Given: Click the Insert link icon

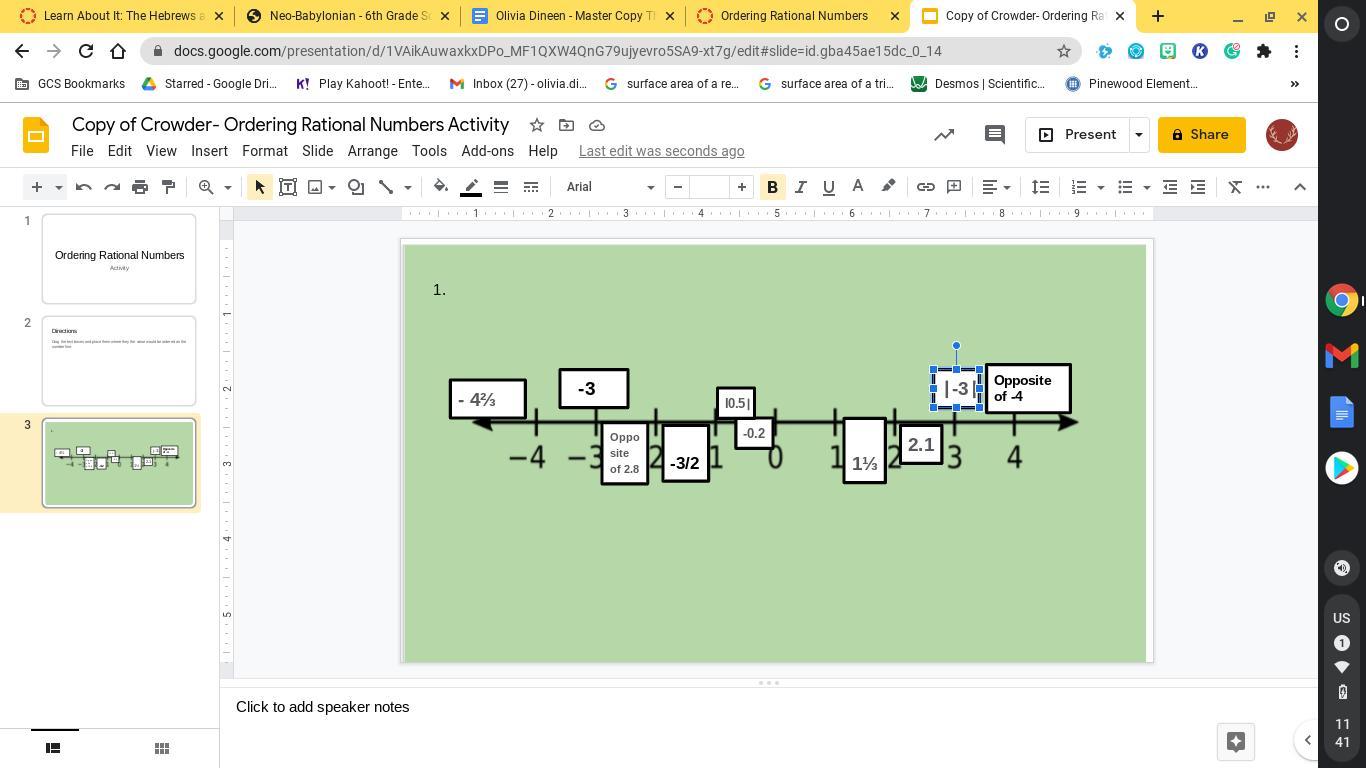Looking at the screenshot, I should [x=926, y=187].
